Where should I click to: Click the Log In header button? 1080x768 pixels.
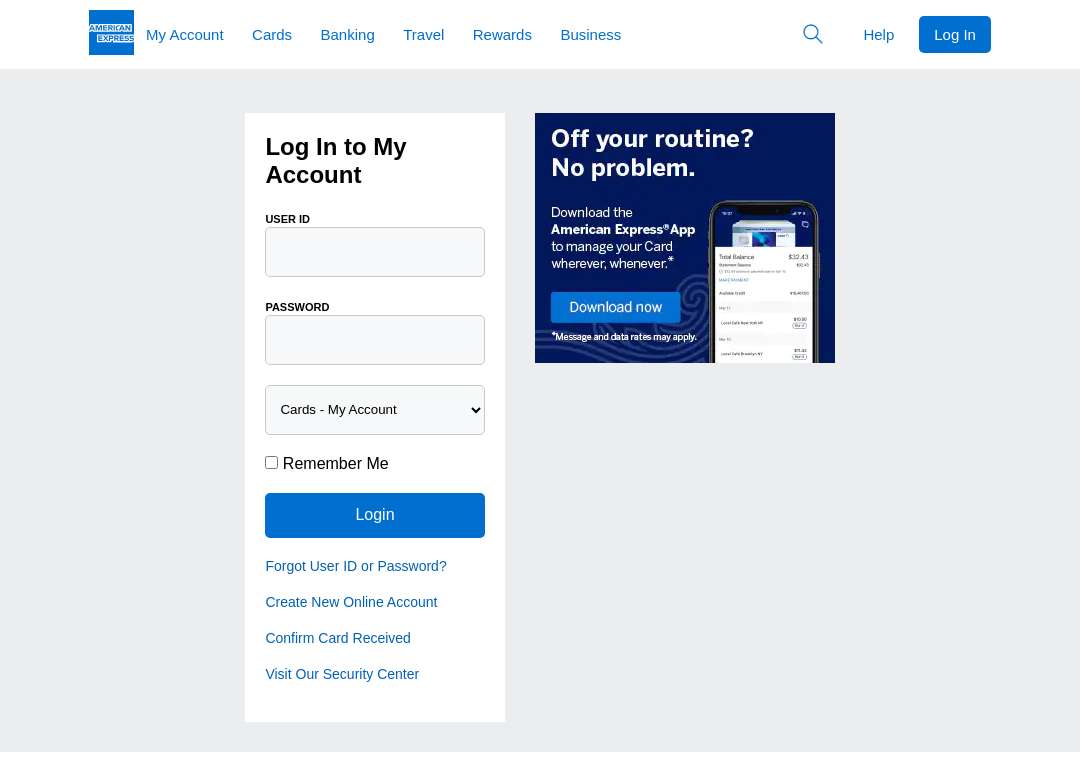coord(955,34)
